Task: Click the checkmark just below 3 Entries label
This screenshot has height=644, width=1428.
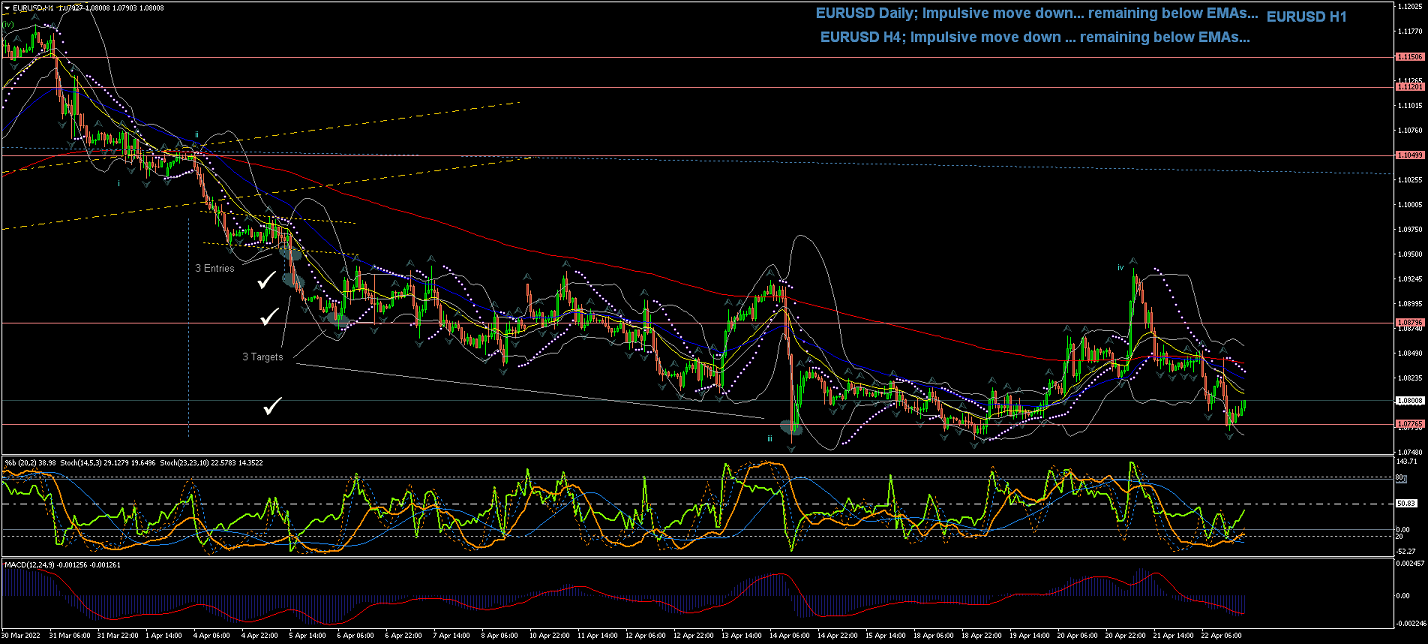Action: tap(266, 282)
